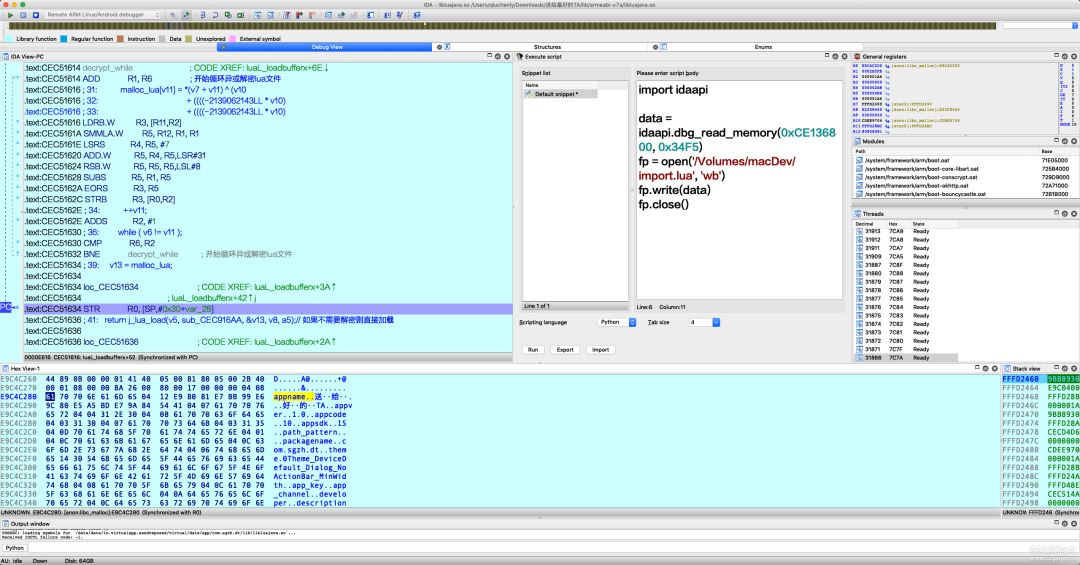Click the navigation band overview bar
Image resolution: width=1080 pixels, height=565 pixels.
point(500,26)
